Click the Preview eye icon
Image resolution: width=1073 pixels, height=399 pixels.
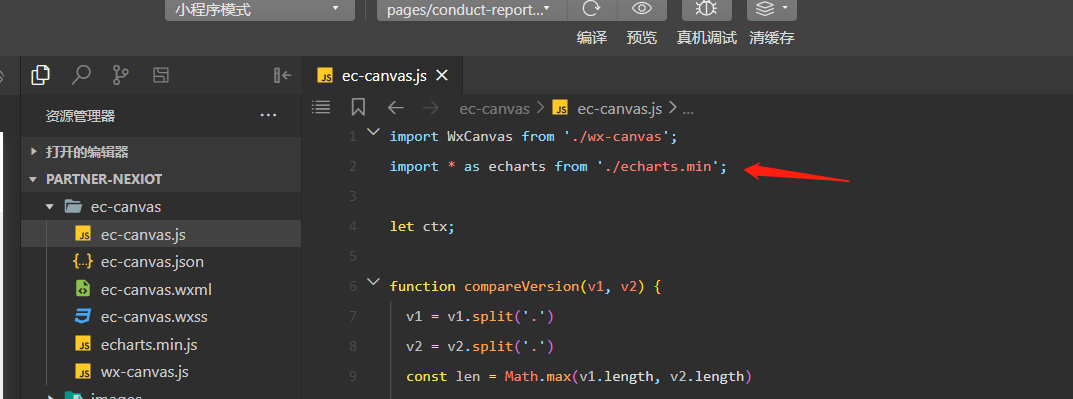click(641, 9)
